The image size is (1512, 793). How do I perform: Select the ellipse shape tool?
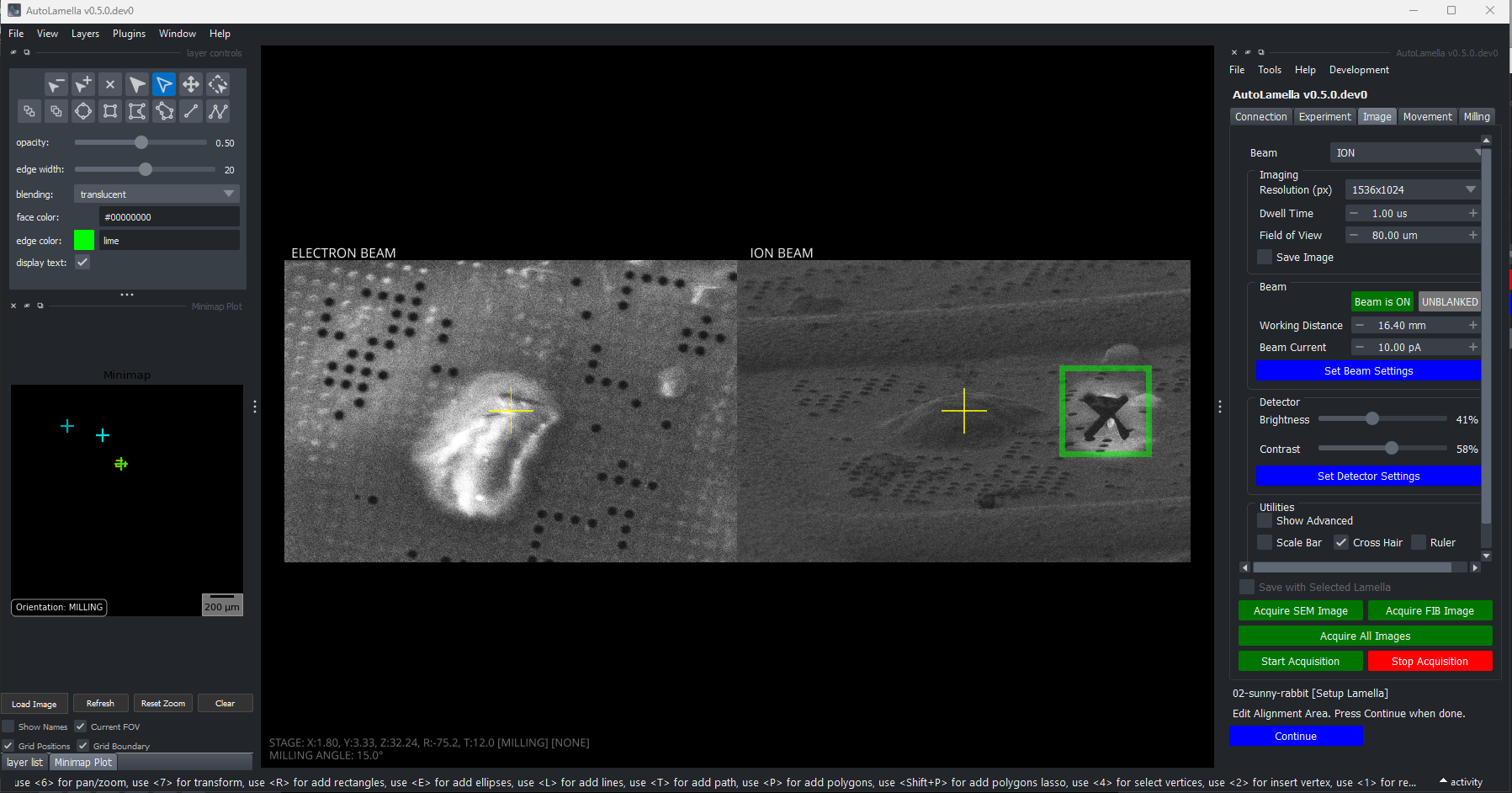click(83, 110)
